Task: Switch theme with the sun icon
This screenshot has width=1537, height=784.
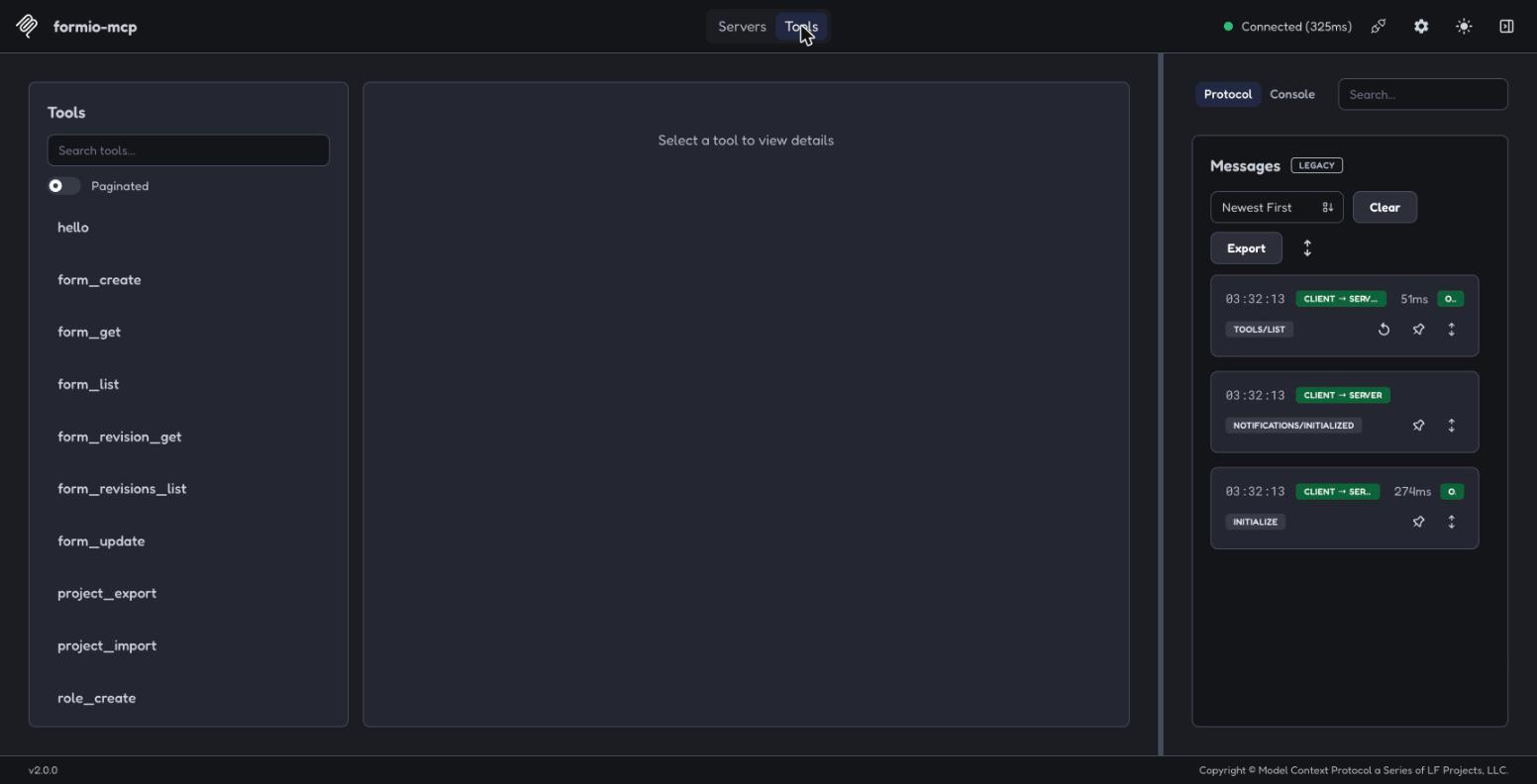Action: [1464, 27]
